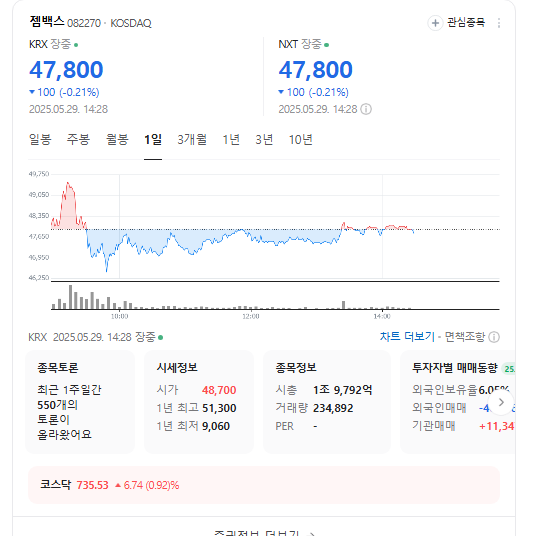Switch chart to 주봉 weekly candles
This screenshot has height=536, width=536.
coord(78,139)
